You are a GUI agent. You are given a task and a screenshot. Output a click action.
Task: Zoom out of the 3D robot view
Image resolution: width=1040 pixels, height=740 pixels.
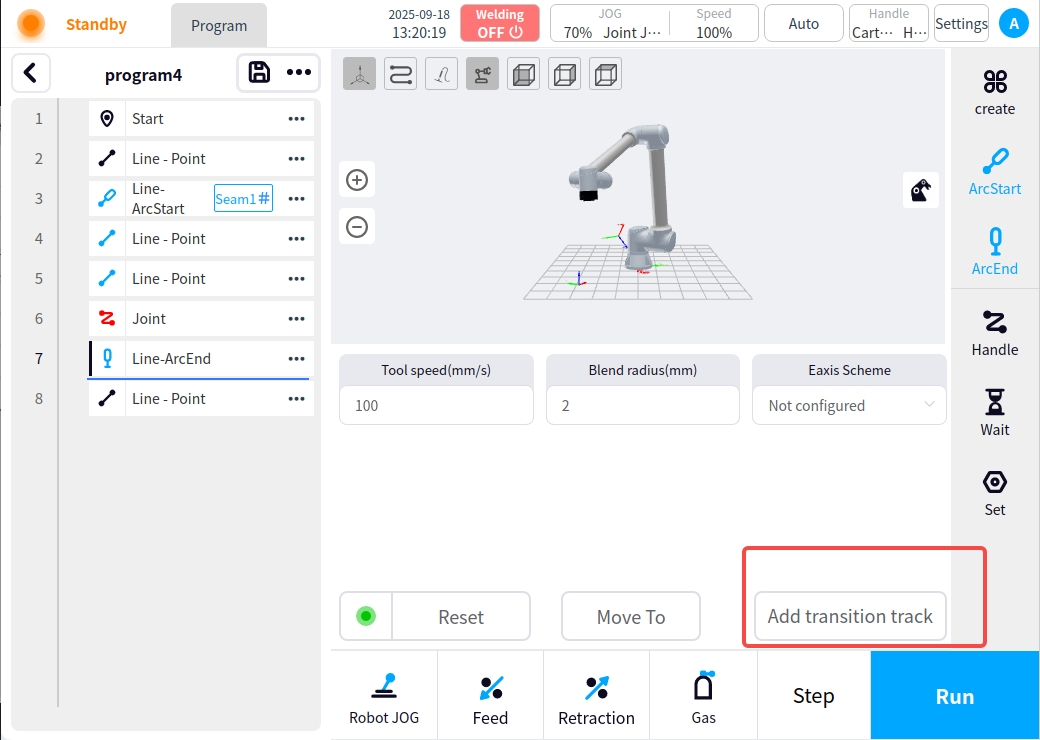[x=357, y=227]
